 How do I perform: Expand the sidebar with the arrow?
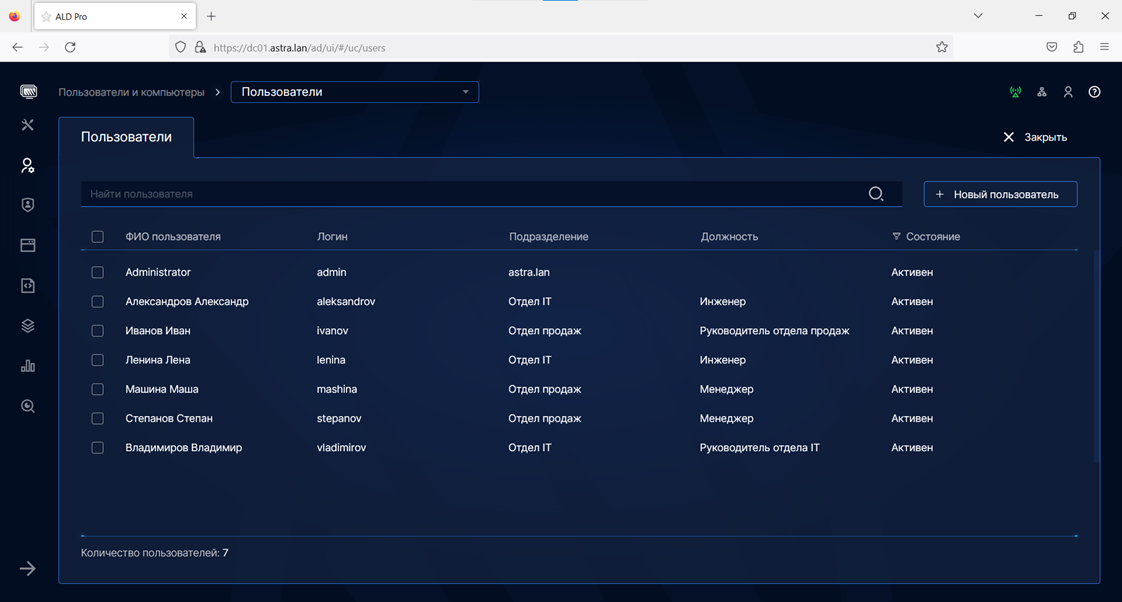[28, 568]
